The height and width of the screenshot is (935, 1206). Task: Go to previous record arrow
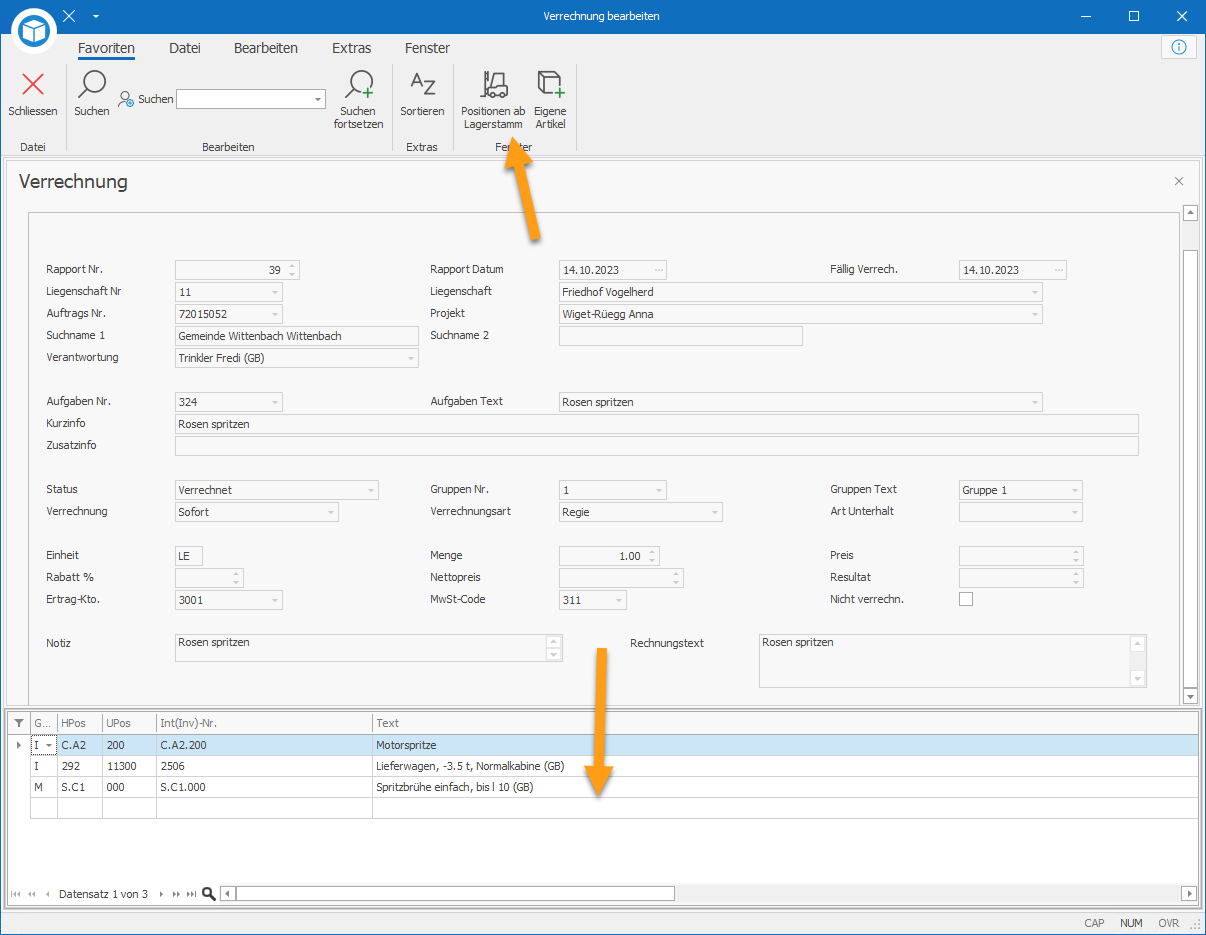(48, 894)
